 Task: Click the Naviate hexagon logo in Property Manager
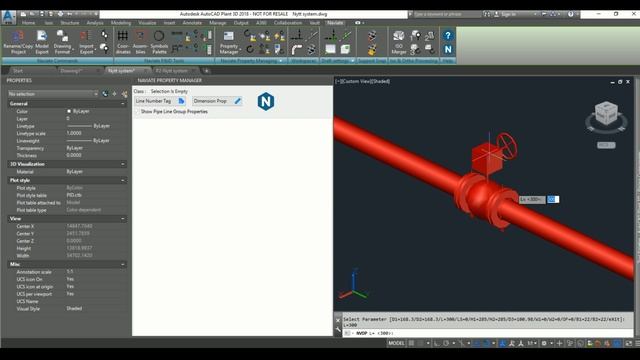[266, 101]
